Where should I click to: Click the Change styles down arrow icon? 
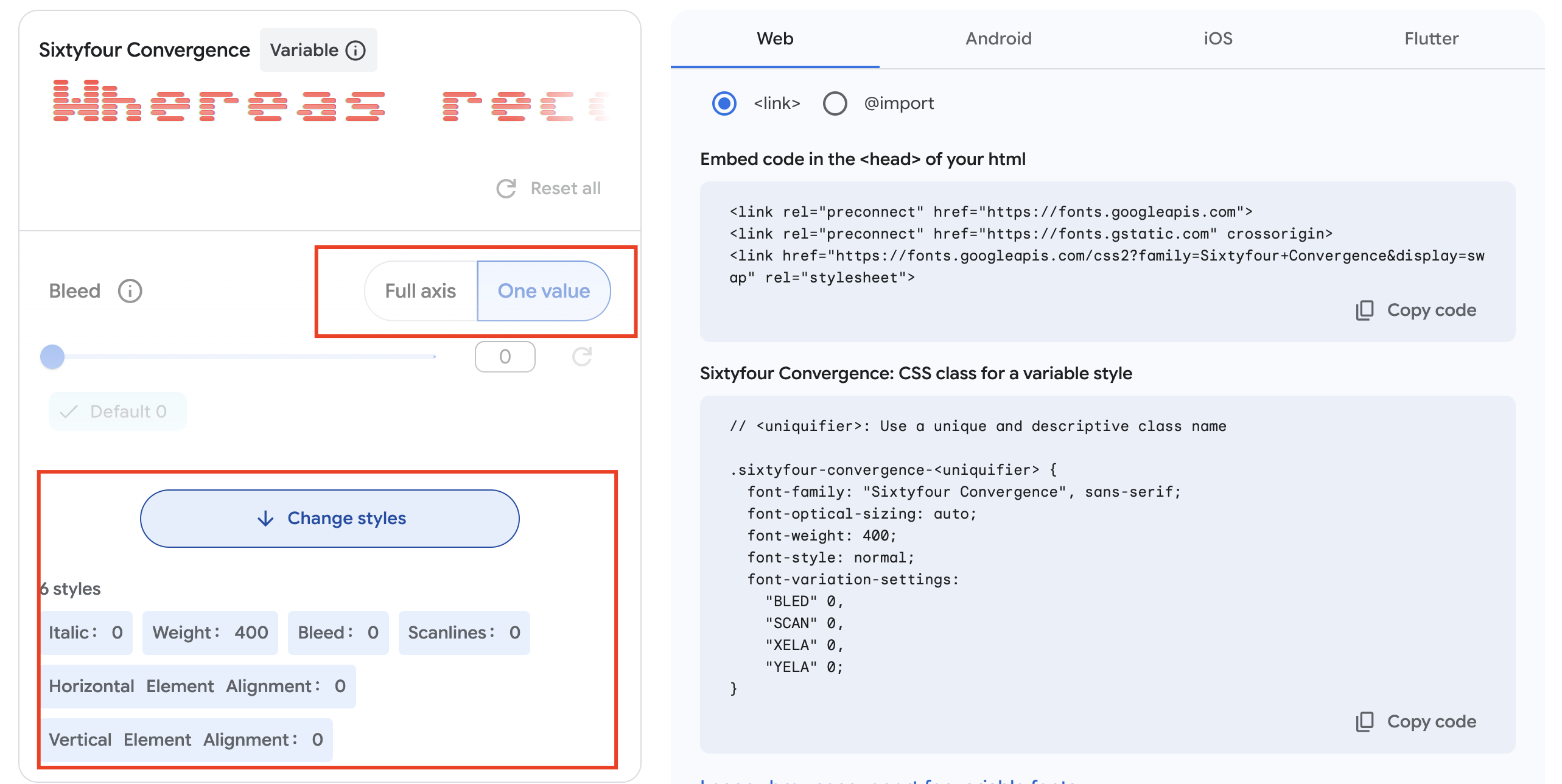tap(265, 519)
